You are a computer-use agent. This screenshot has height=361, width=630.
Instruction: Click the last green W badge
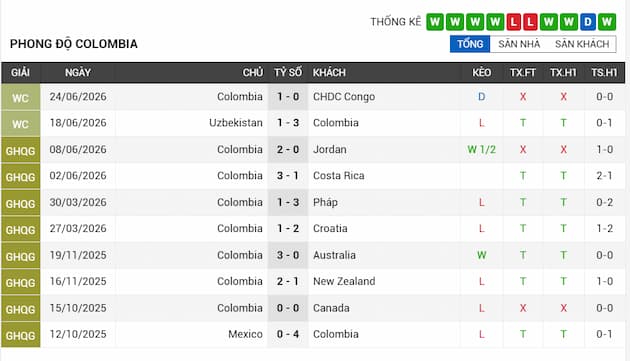607,22
